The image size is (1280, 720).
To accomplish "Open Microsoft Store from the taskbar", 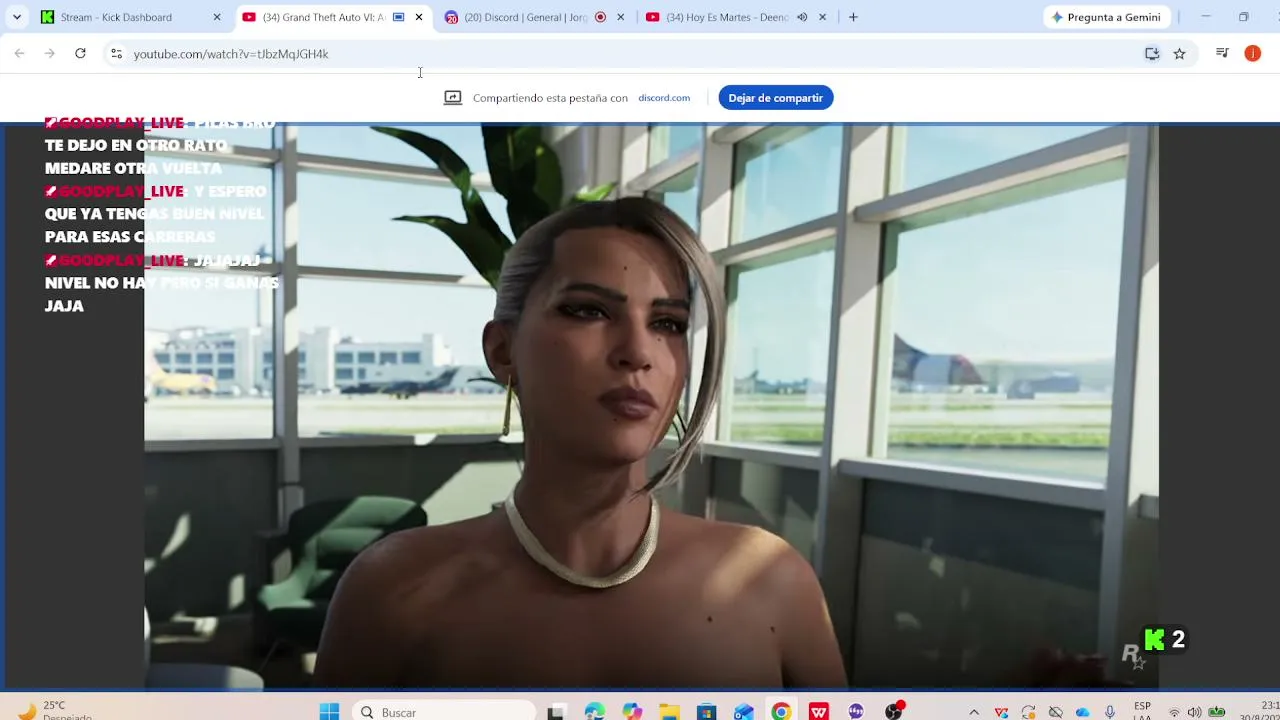I will coord(707,712).
